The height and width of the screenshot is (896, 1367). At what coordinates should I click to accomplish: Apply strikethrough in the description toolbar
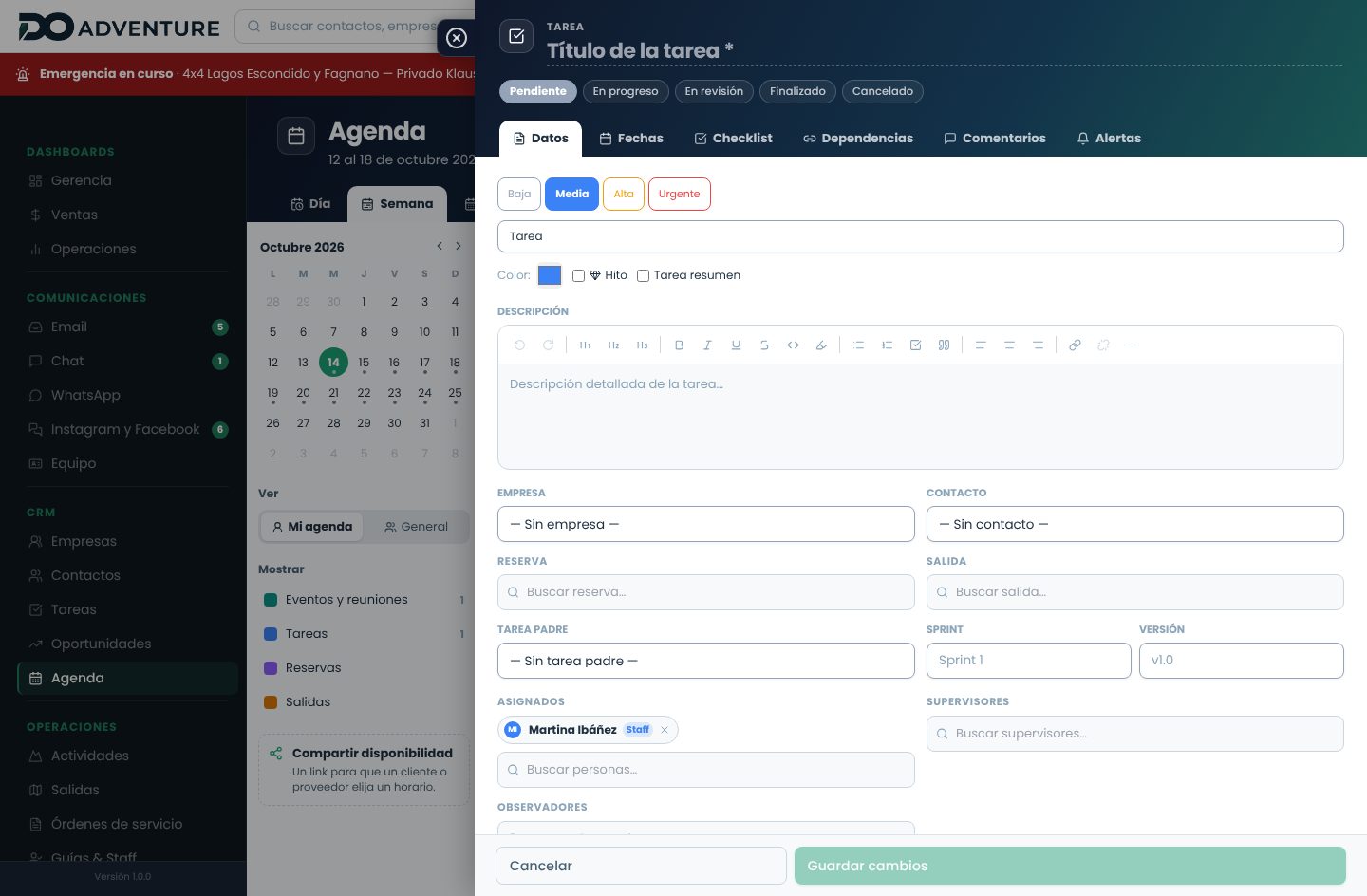coord(764,345)
